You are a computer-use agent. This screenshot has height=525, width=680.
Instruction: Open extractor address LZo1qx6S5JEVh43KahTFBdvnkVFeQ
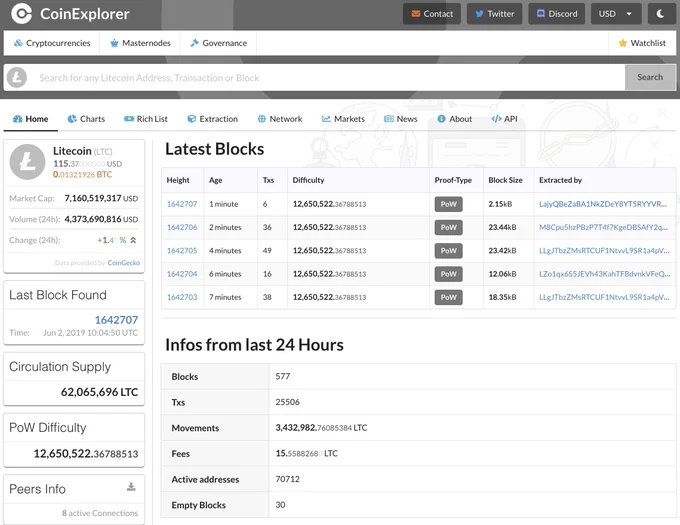click(605, 274)
